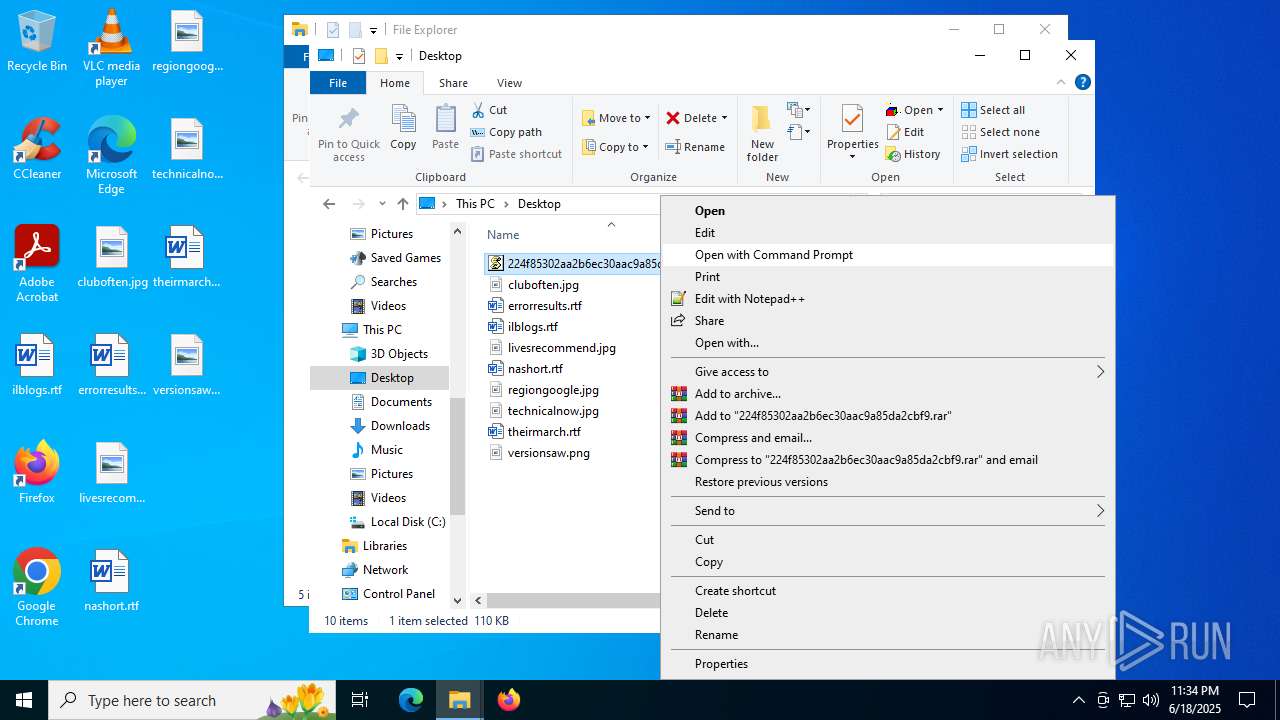Open the File Explorer help icon
The height and width of the screenshot is (720, 1280).
pos(1082,83)
